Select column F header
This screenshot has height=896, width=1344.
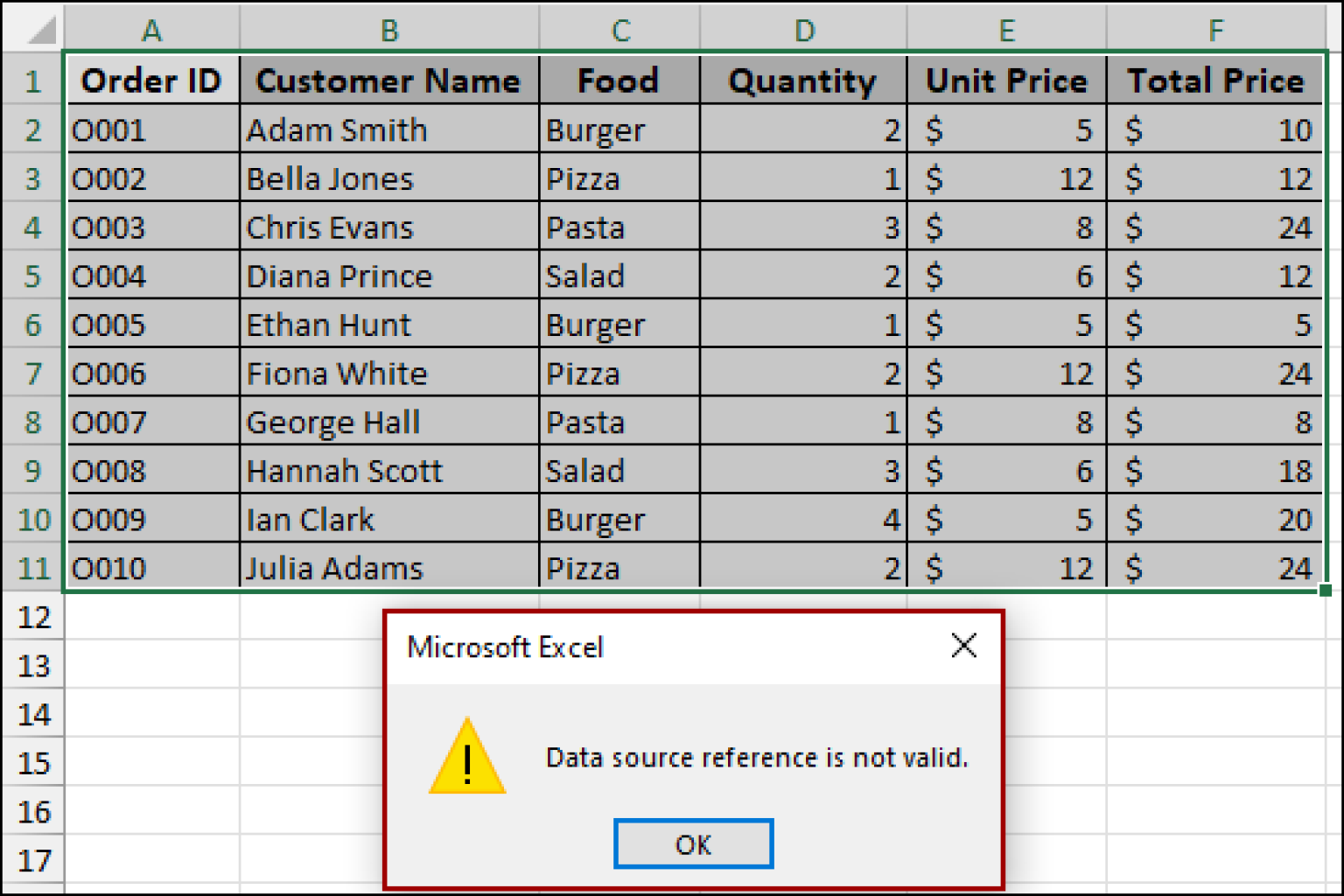click(x=1214, y=29)
